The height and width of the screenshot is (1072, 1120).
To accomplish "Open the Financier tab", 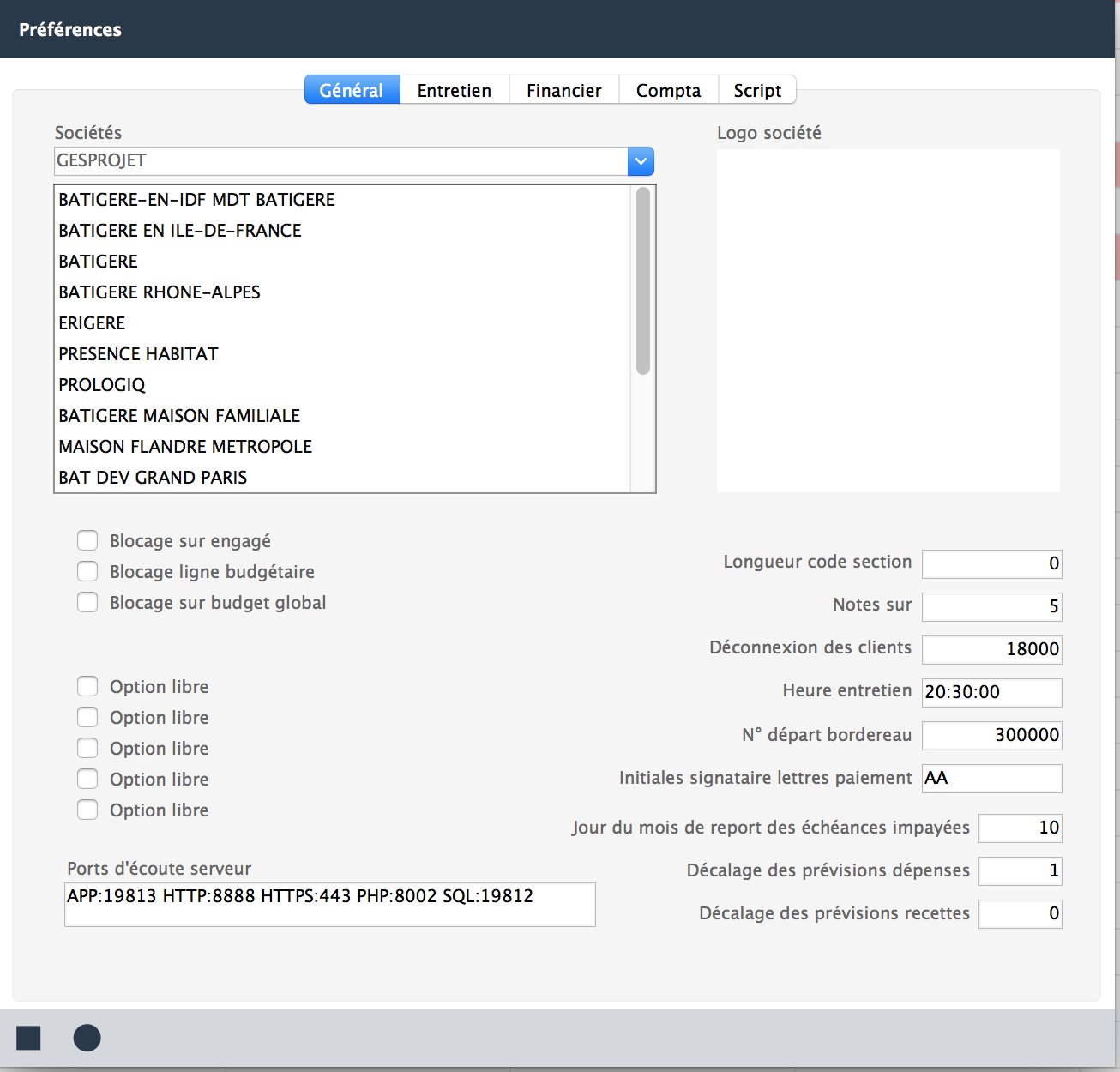I will tap(563, 90).
